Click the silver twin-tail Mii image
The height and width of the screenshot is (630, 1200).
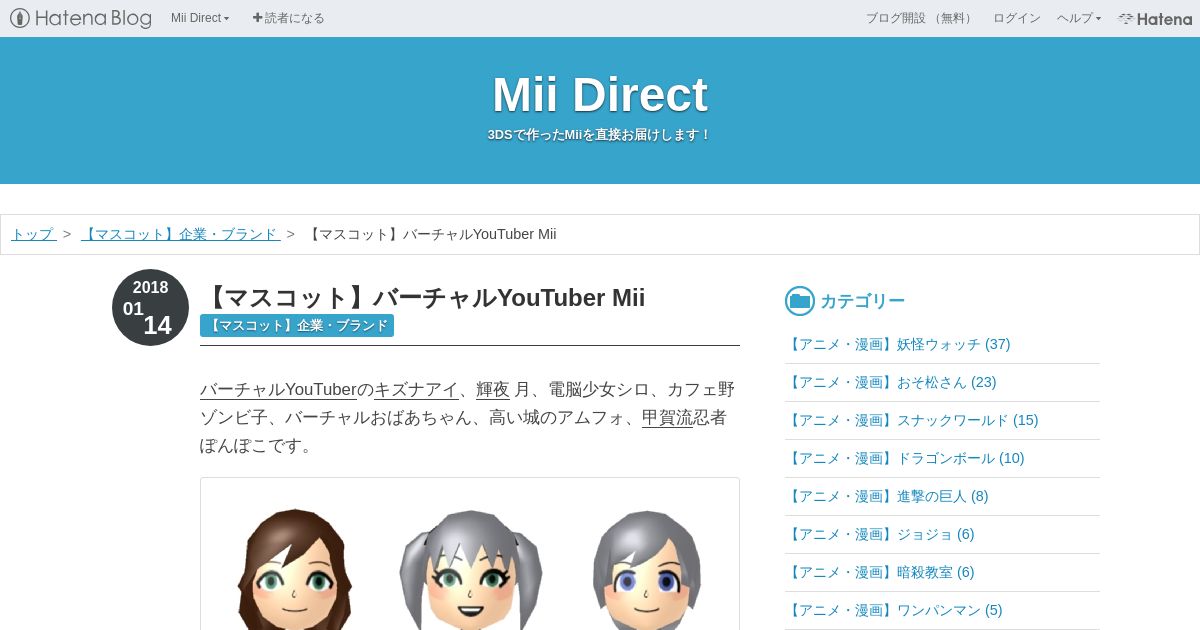(470, 569)
